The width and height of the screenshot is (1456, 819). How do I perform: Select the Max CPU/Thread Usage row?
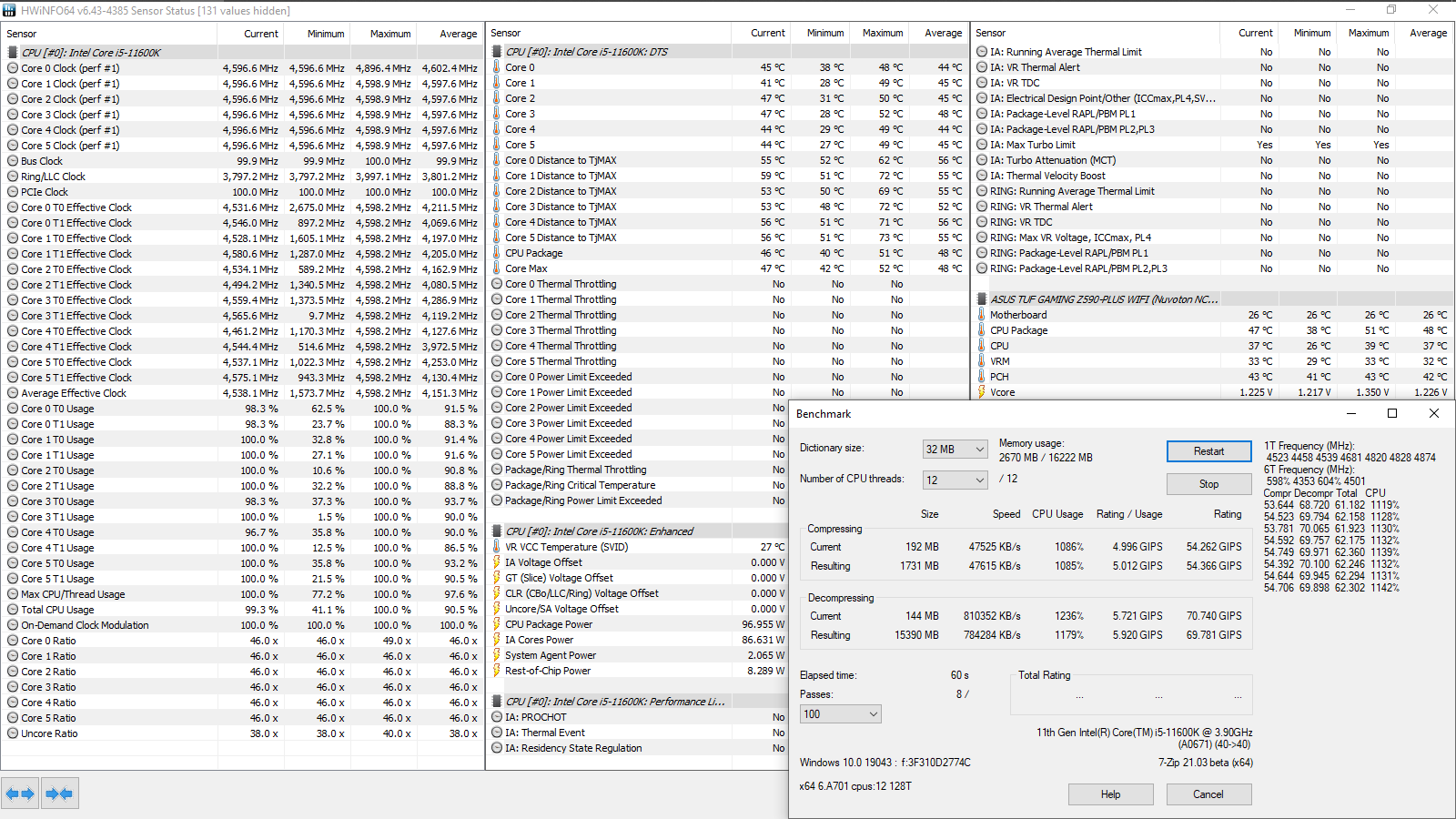242,594
